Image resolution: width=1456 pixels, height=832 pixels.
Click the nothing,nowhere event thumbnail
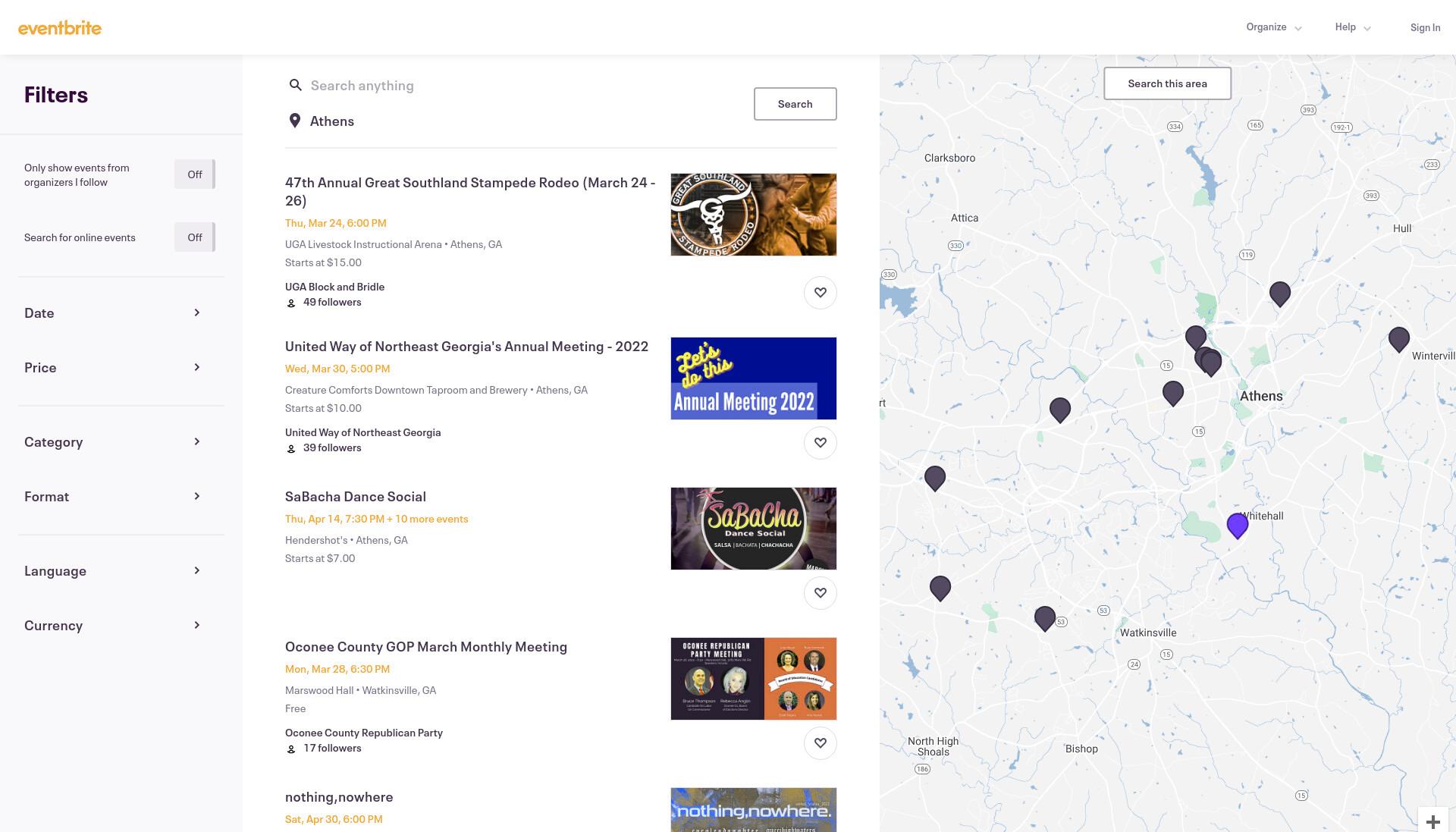coord(754,810)
